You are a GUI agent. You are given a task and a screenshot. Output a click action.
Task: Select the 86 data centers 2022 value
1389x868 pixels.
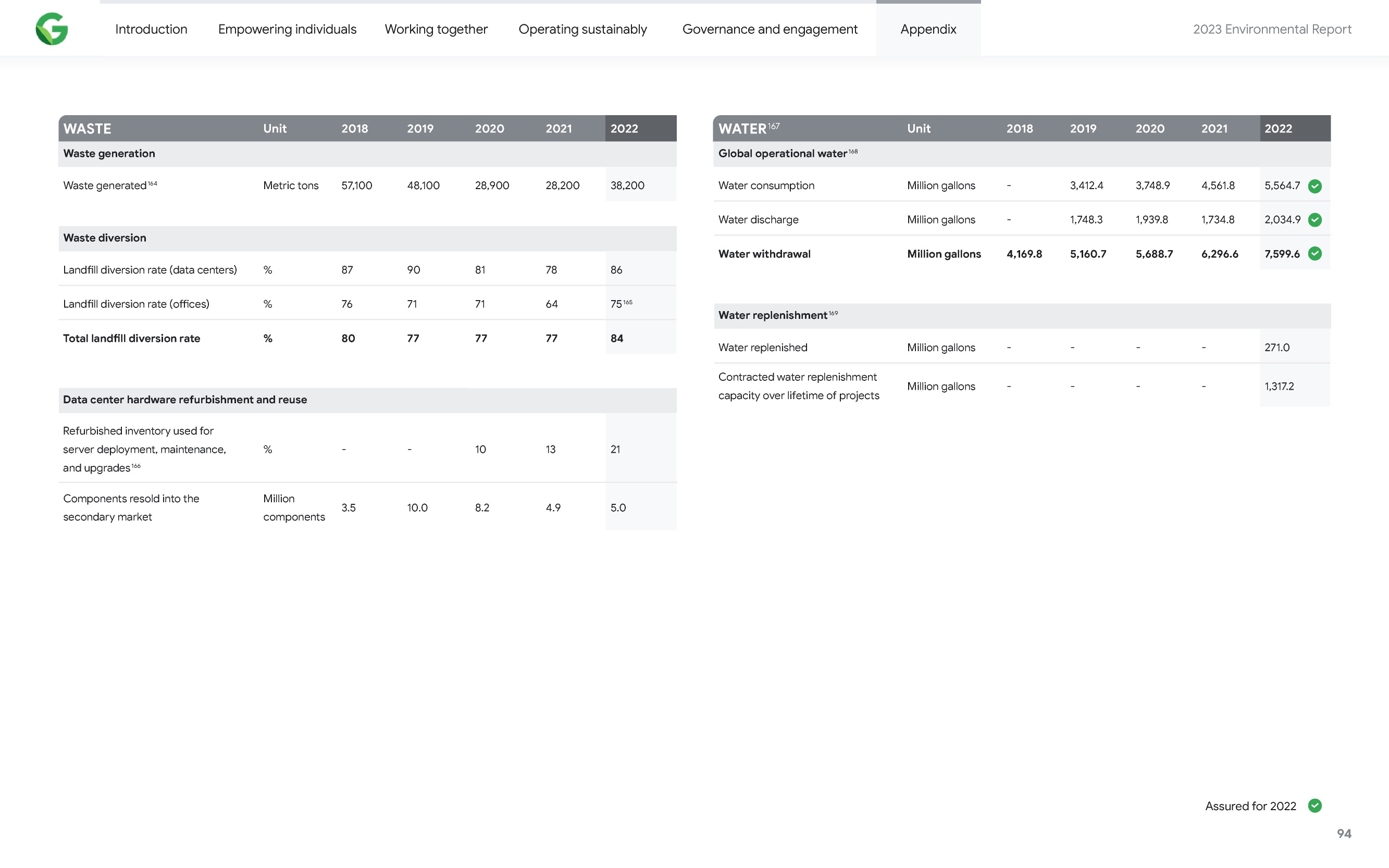point(616,270)
